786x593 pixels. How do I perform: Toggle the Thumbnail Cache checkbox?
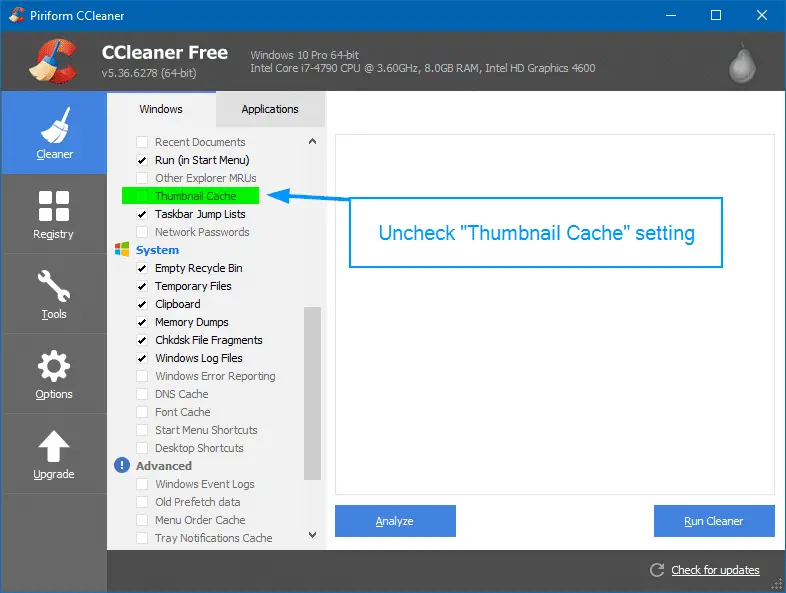point(142,196)
